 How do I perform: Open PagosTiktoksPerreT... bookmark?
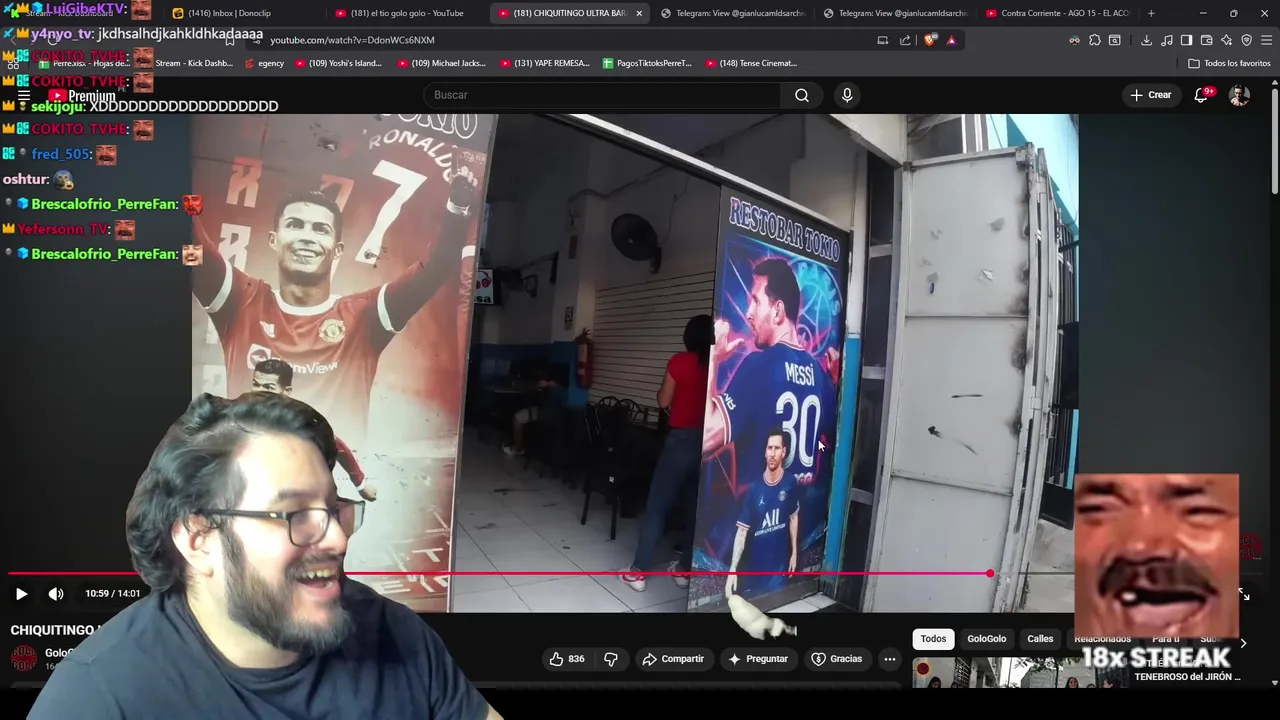pos(647,63)
